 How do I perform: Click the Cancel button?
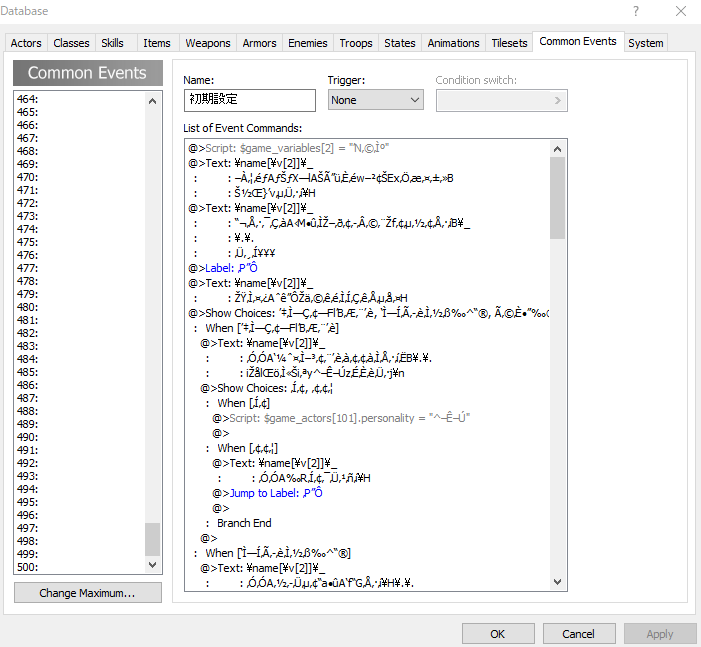[579, 634]
